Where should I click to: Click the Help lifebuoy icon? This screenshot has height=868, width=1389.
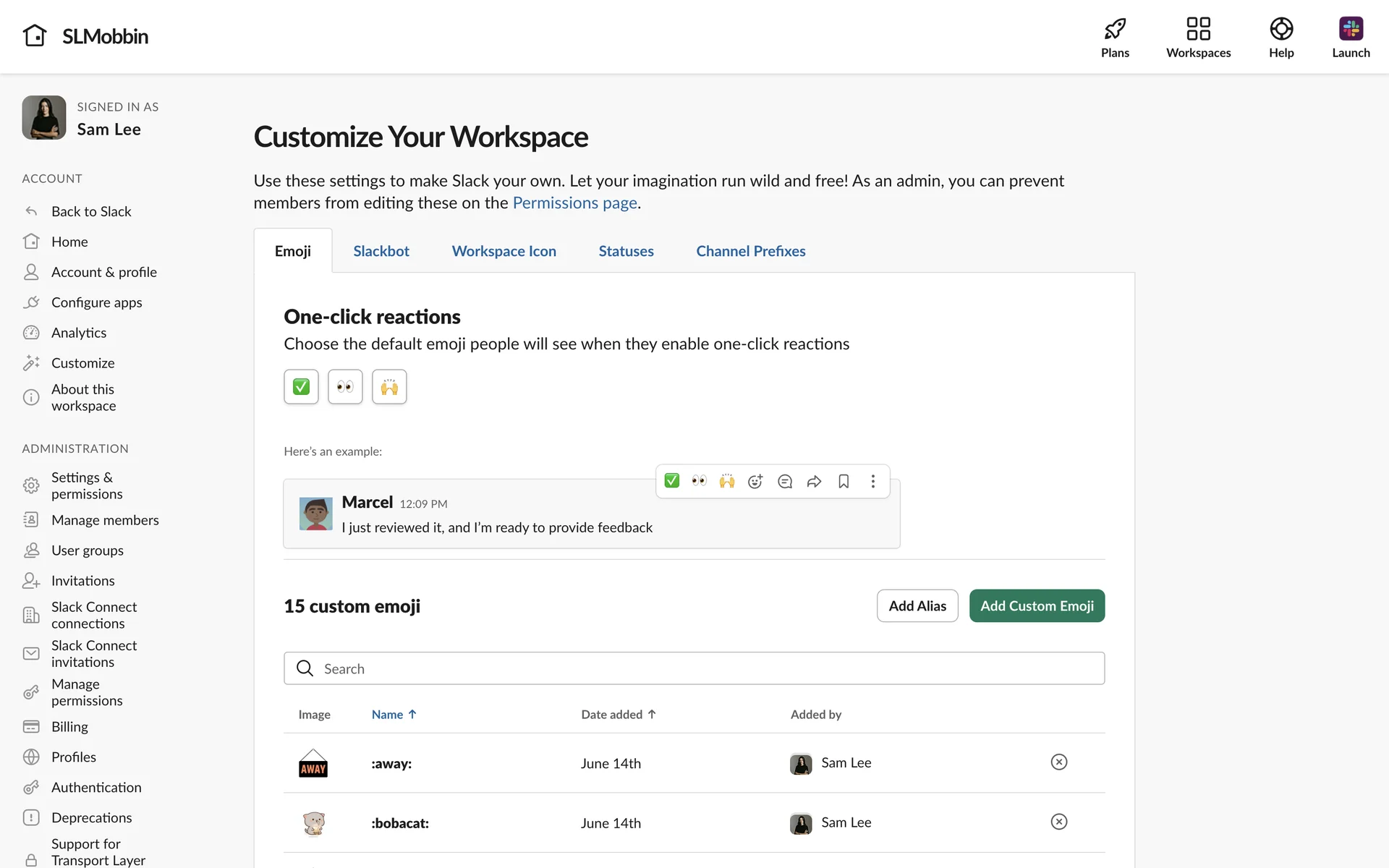pos(1280,30)
